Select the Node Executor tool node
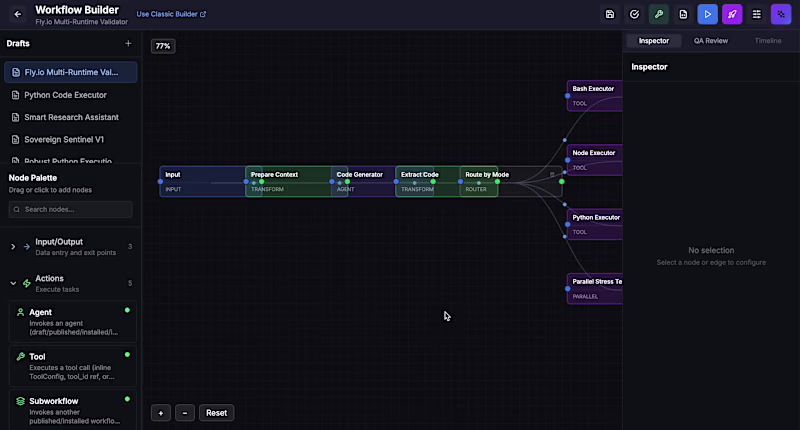 (x=595, y=160)
